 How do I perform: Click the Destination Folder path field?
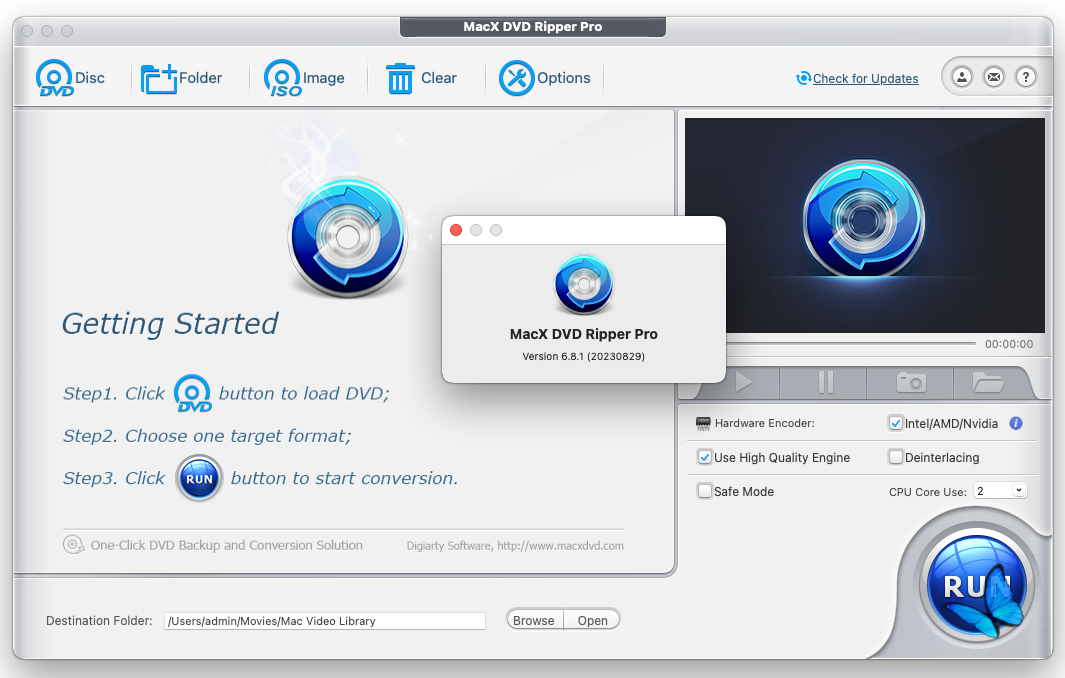324,621
